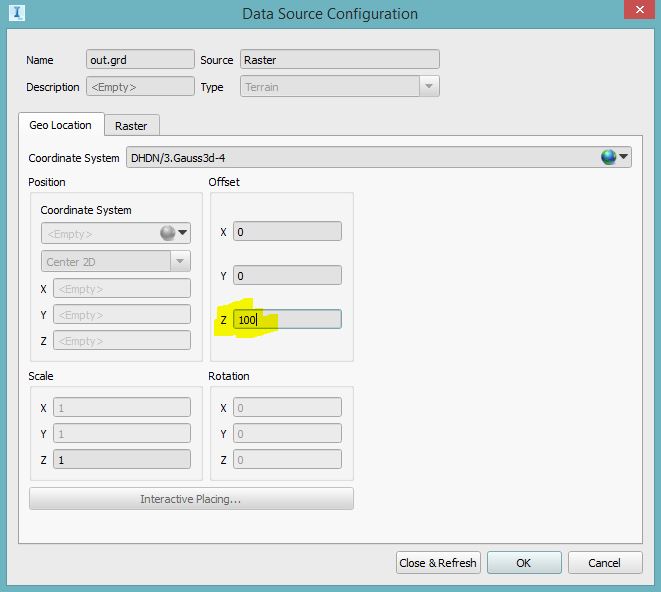Open the Center 2D dropdown
The width and height of the screenshot is (661, 592).
point(180,261)
